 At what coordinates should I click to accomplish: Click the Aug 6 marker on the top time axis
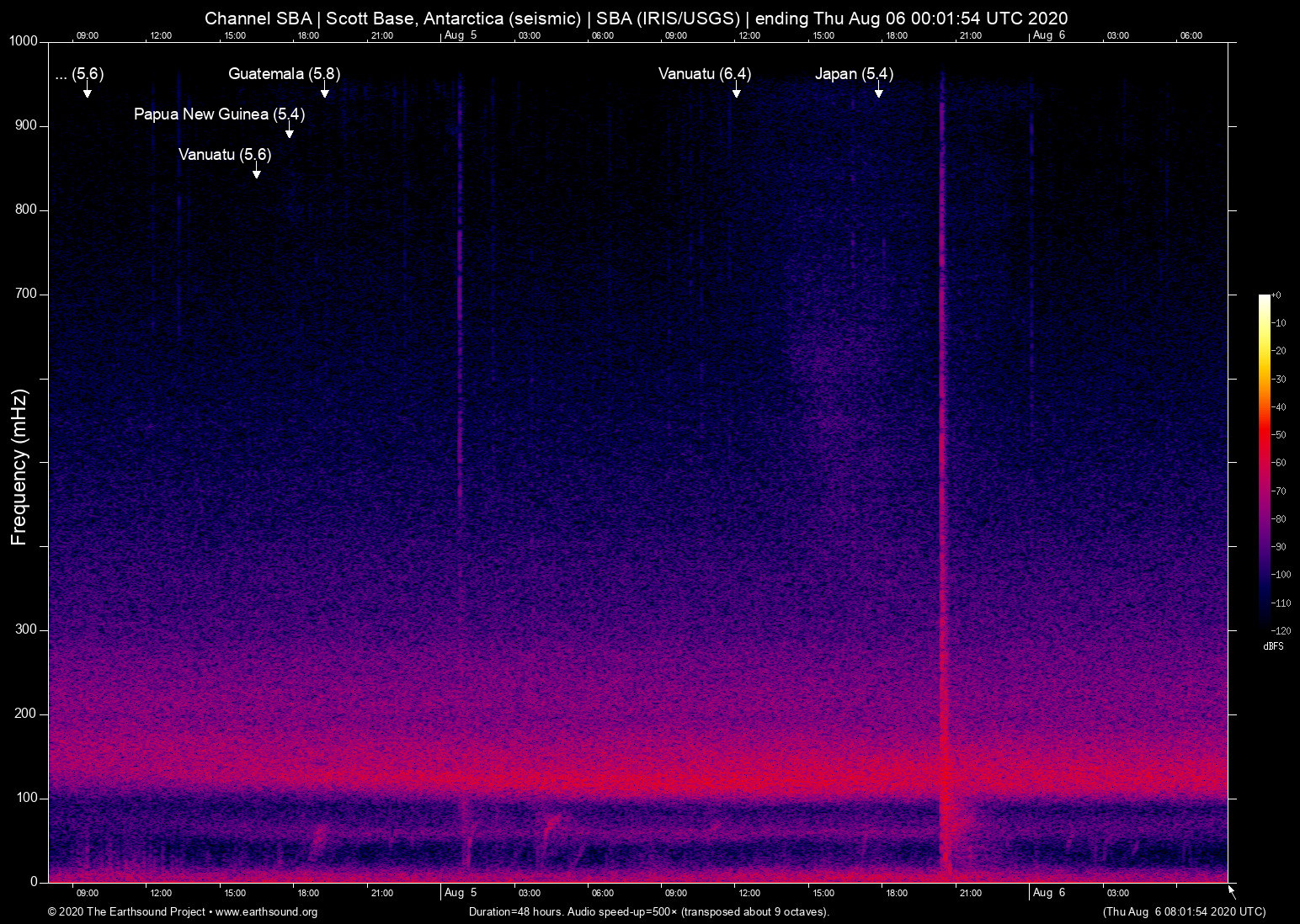point(1048,35)
